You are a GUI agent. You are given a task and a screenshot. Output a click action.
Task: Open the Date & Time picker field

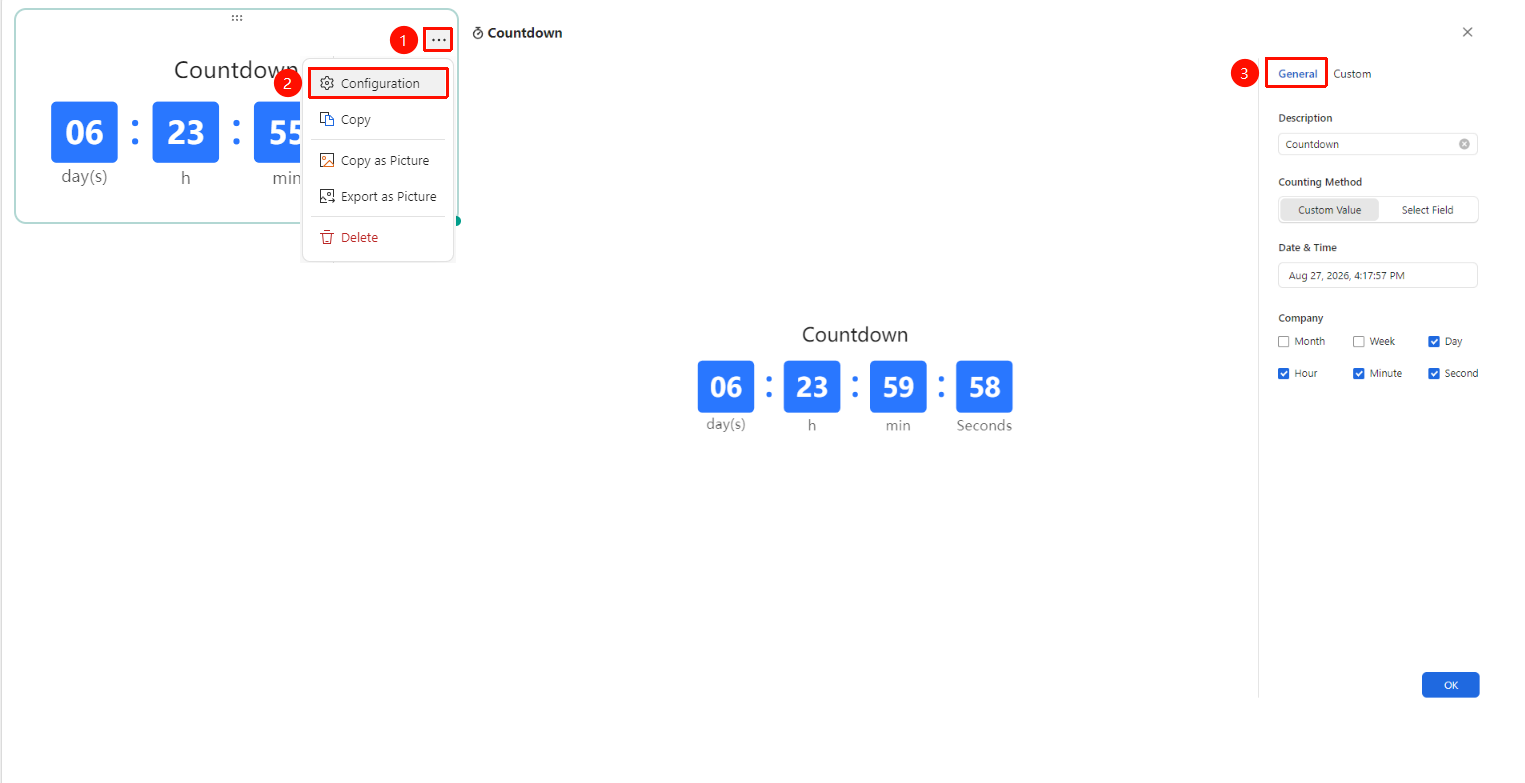point(1378,275)
